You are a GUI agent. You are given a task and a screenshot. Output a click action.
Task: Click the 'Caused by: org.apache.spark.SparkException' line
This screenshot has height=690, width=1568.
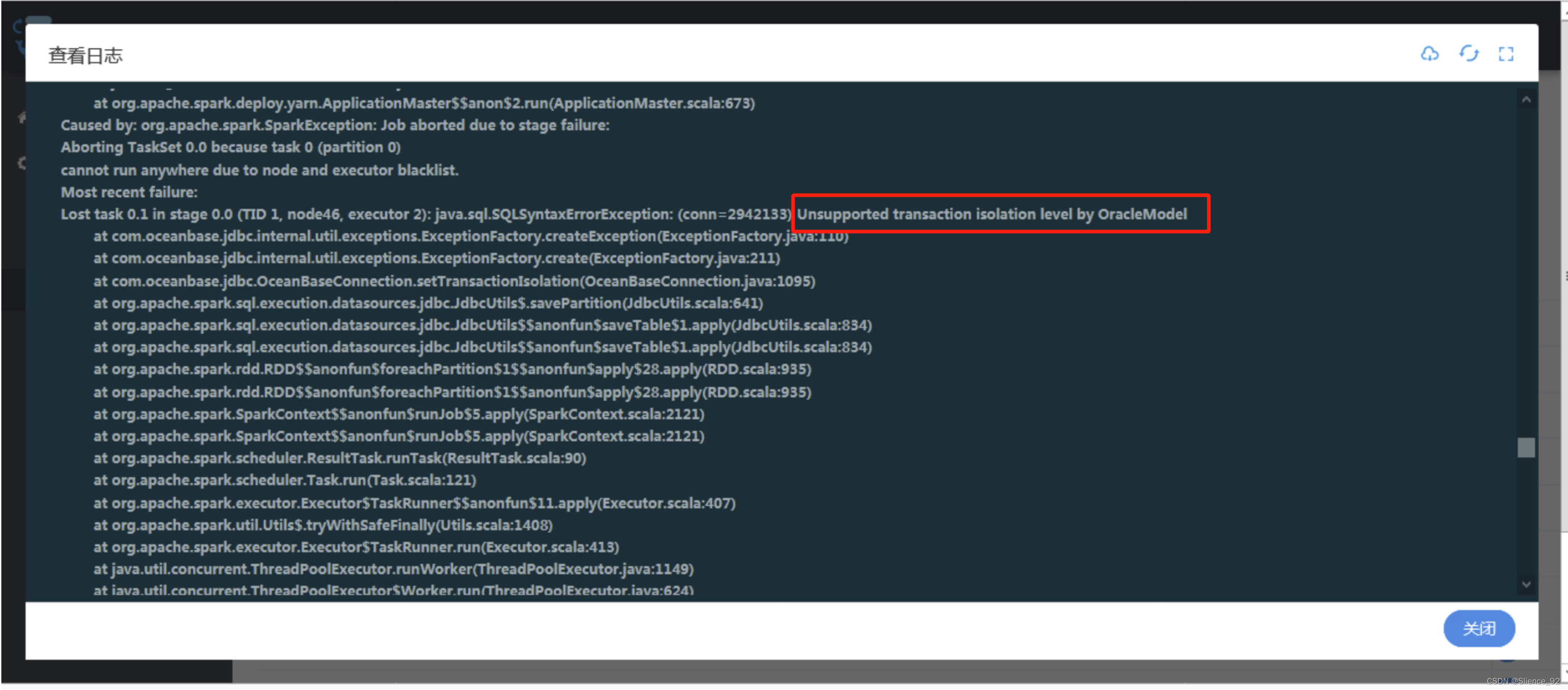pos(335,126)
